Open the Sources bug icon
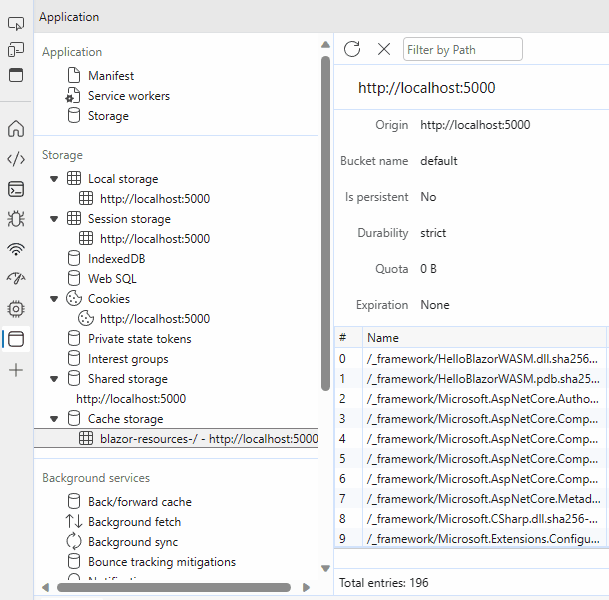 click(x=16, y=219)
